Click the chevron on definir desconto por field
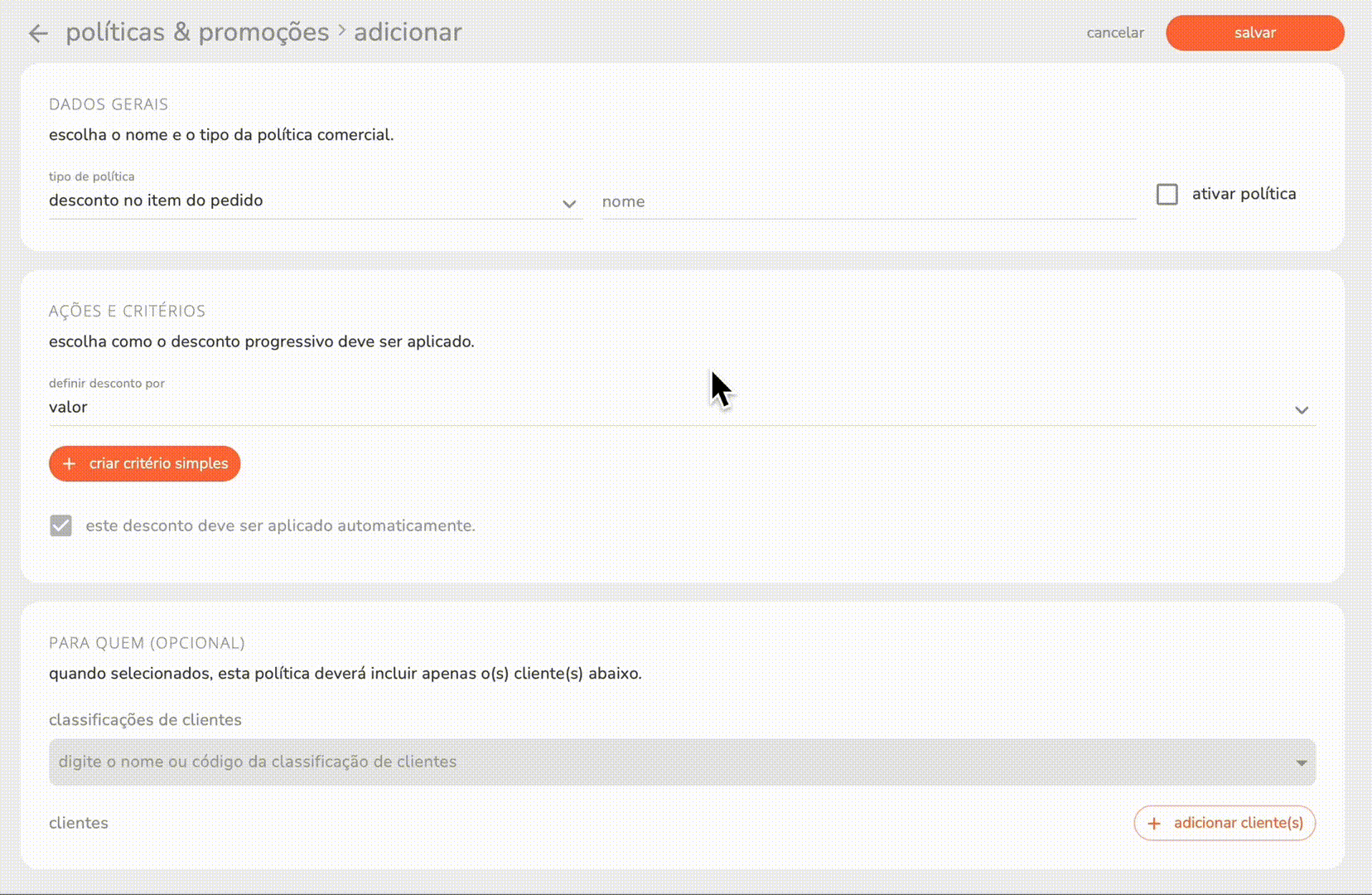1372x895 pixels. click(1302, 410)
